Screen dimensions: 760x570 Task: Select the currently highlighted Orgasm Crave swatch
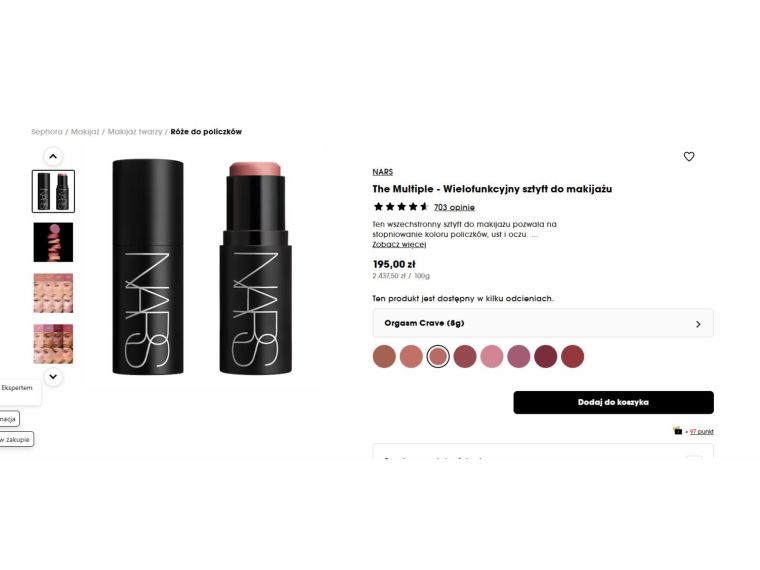click(438, 356)
